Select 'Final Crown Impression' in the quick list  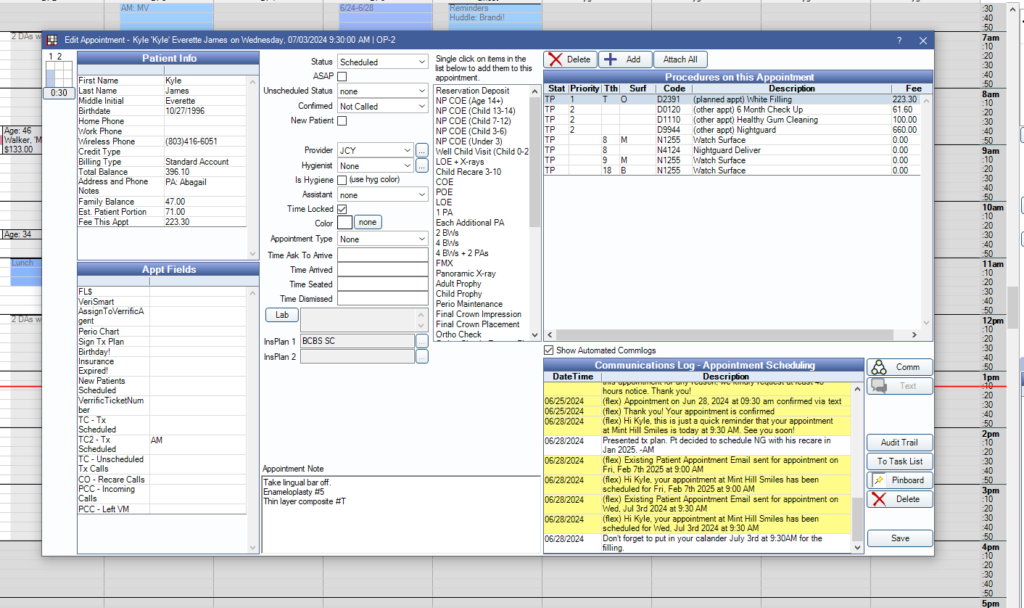478,314
